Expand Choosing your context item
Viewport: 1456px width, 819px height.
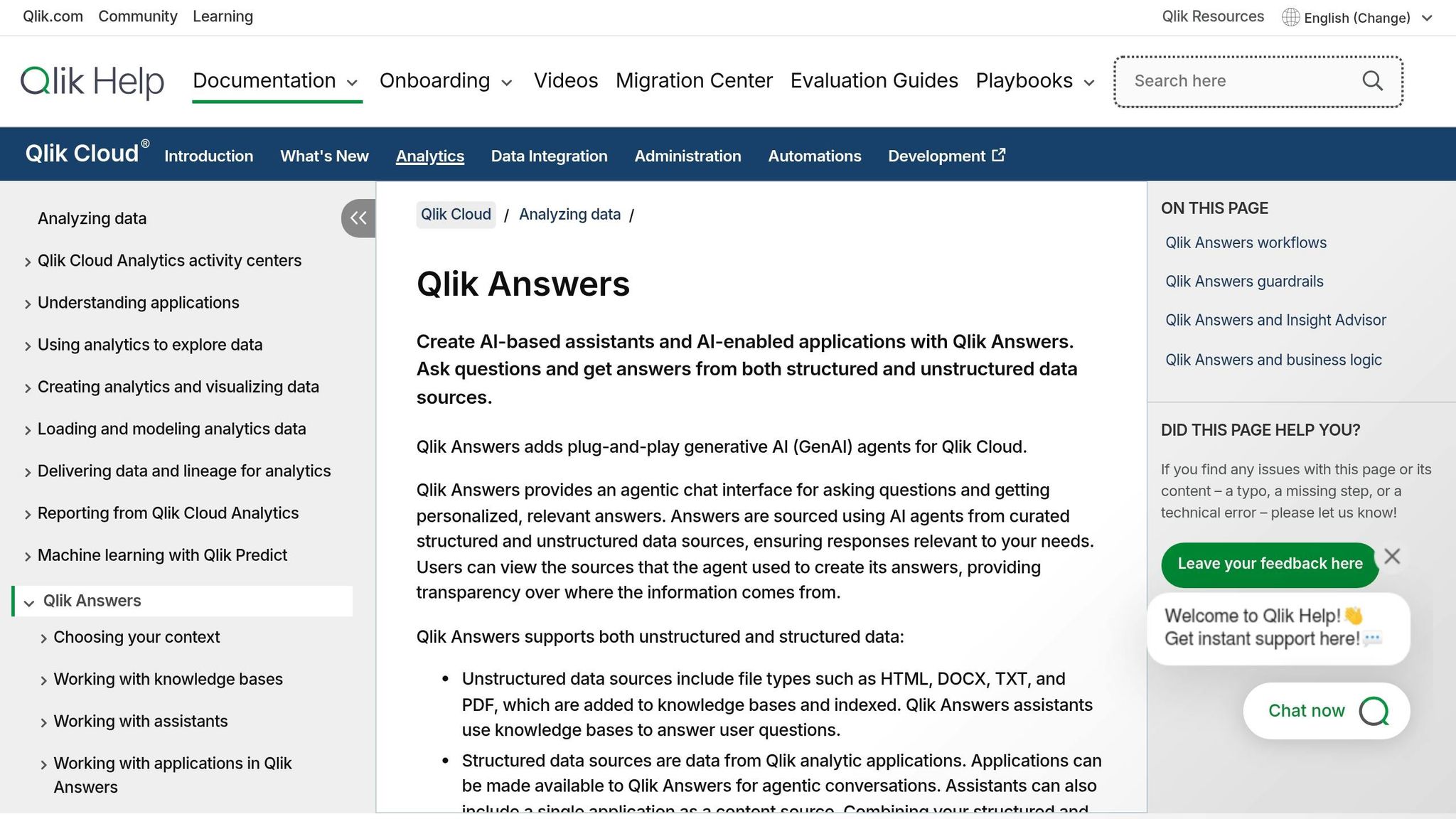43,638
